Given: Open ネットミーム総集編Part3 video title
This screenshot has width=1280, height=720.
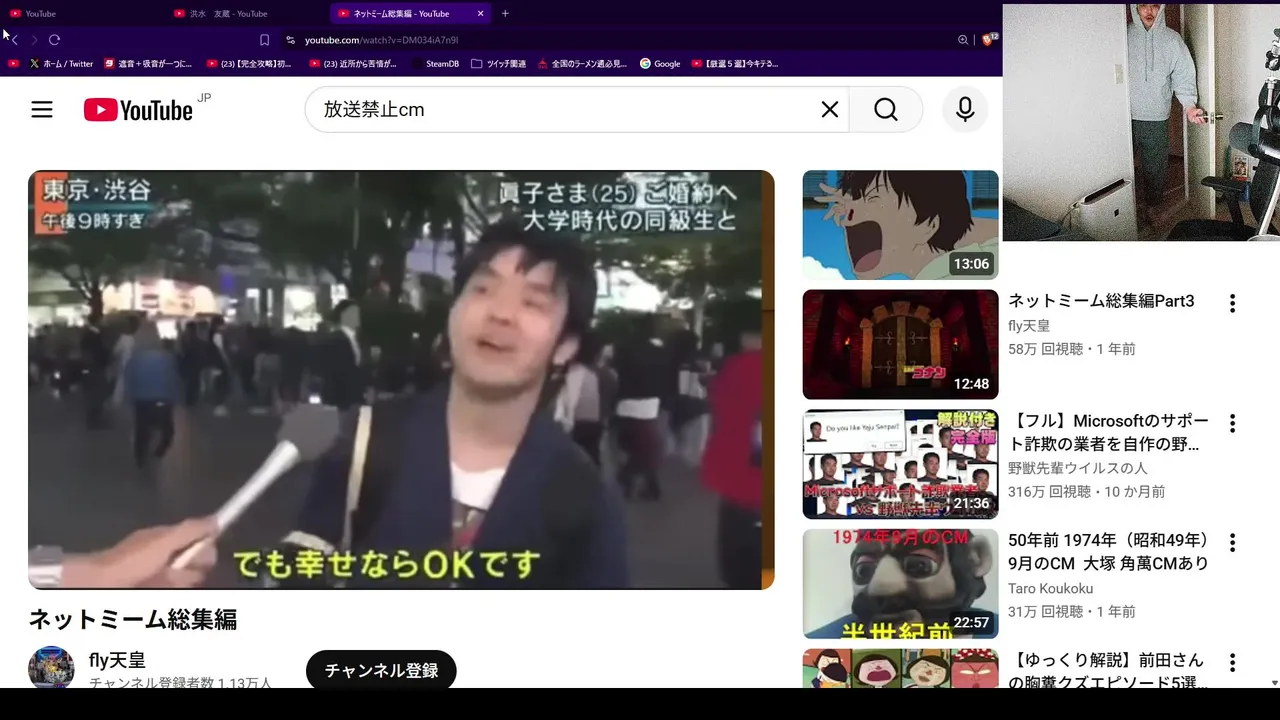Looking at the screenshot, I should point(1101,301).
